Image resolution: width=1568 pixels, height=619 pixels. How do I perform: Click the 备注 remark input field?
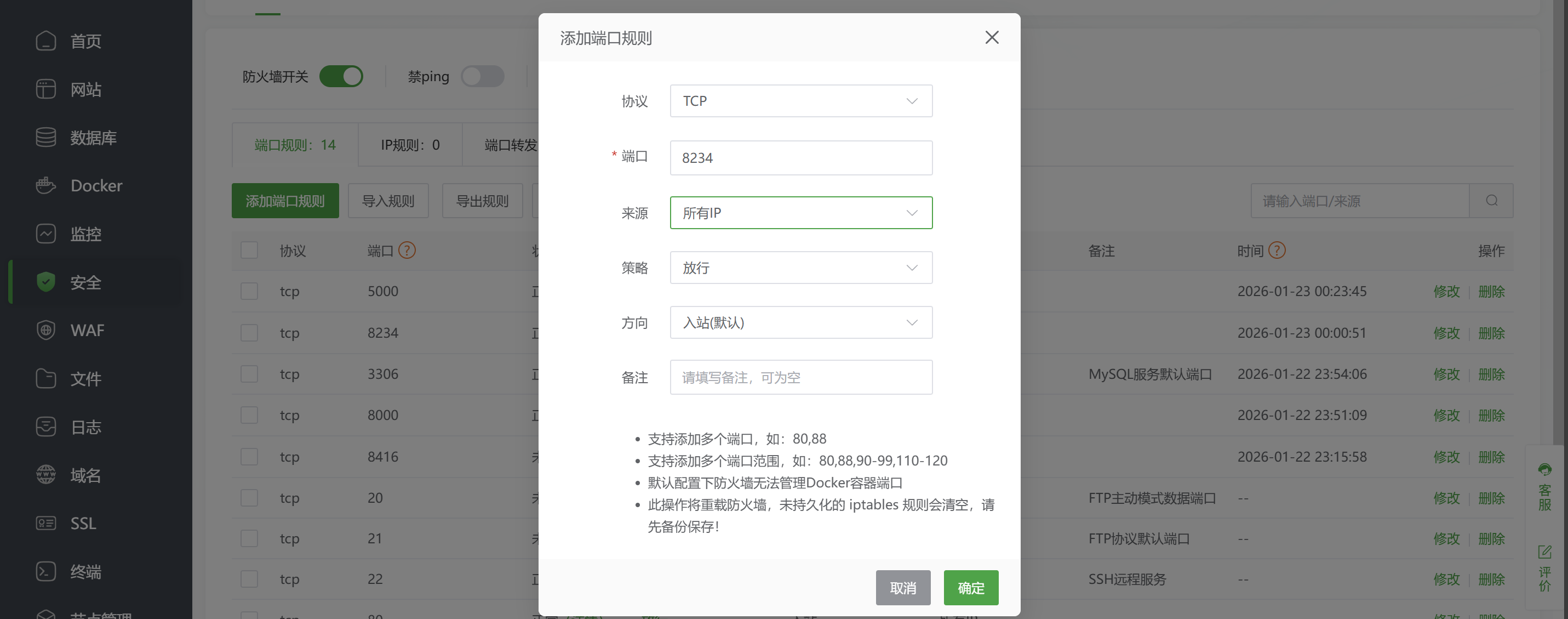point(800,377)
